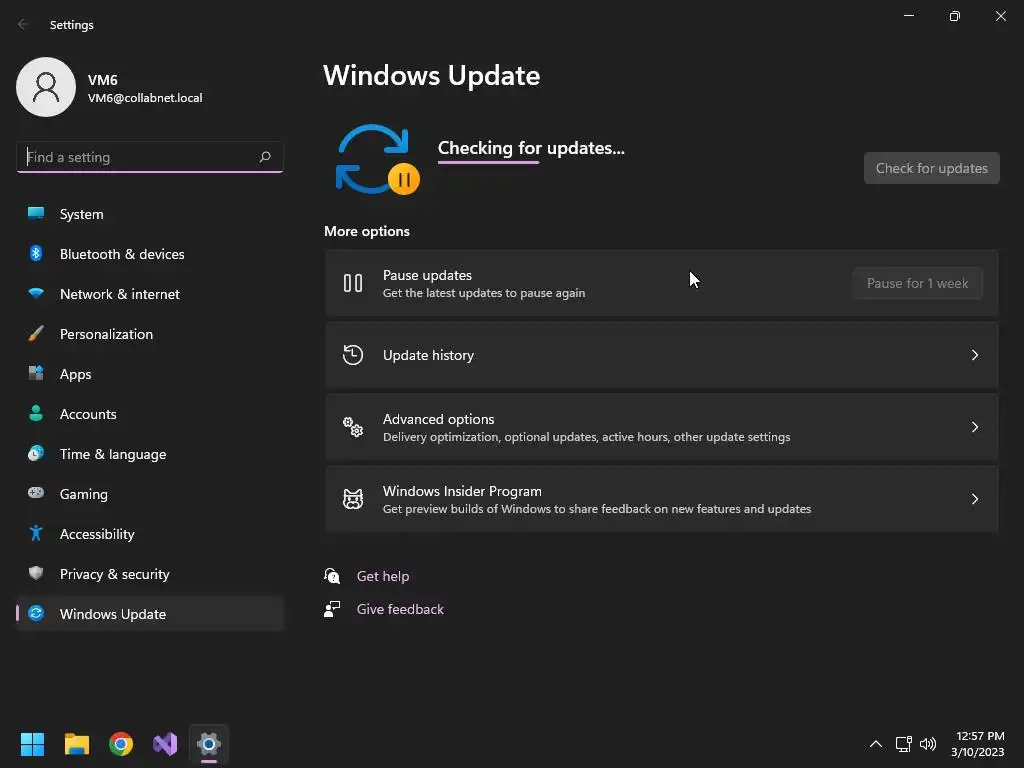
Task: Click the Windows Insider cat icon
Action: [x=353, y=499]
